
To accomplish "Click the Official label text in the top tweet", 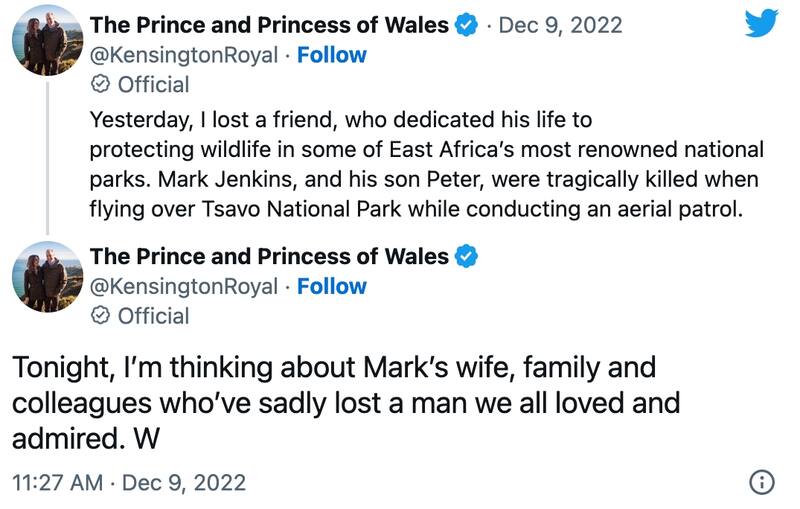I will pos(153,85).
